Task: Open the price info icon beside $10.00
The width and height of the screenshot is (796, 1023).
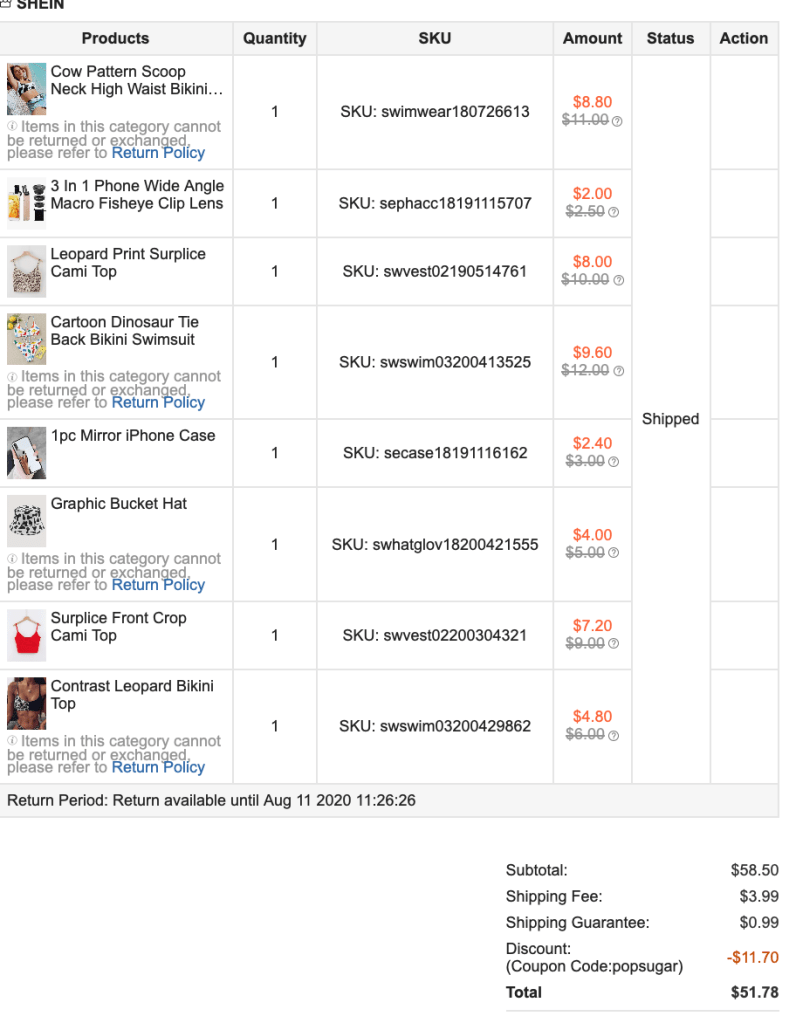Action: 618,280
